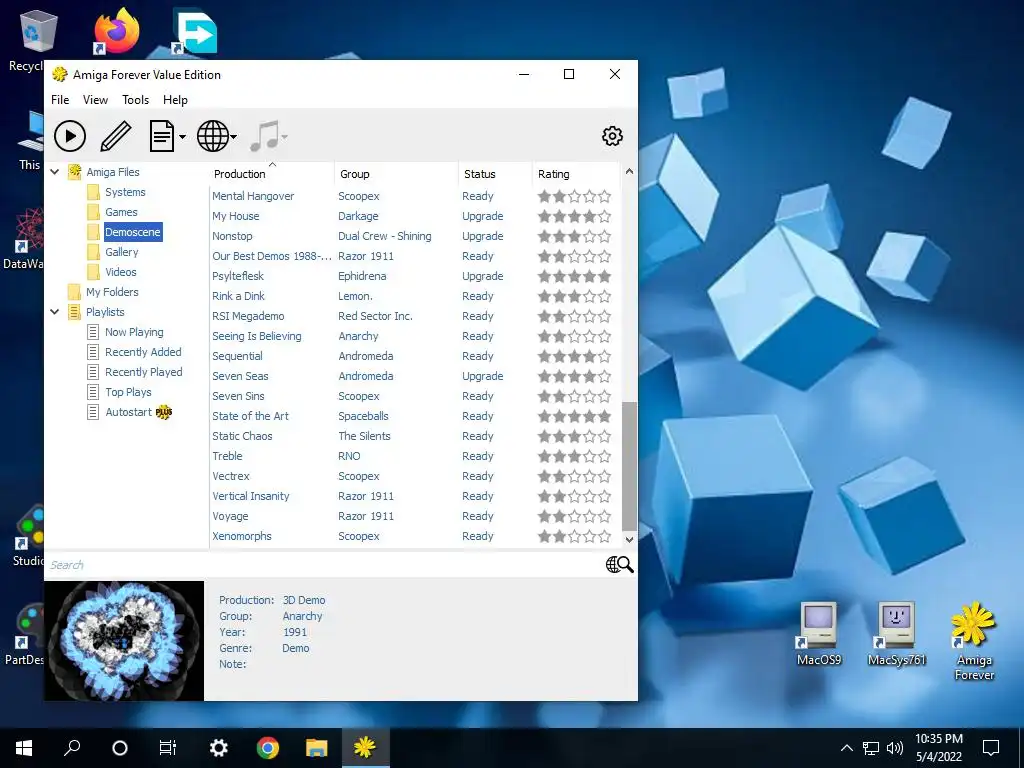Viewport: 1024px width, 768px height.
Task: Open the View menu
Action: point(95,100)
